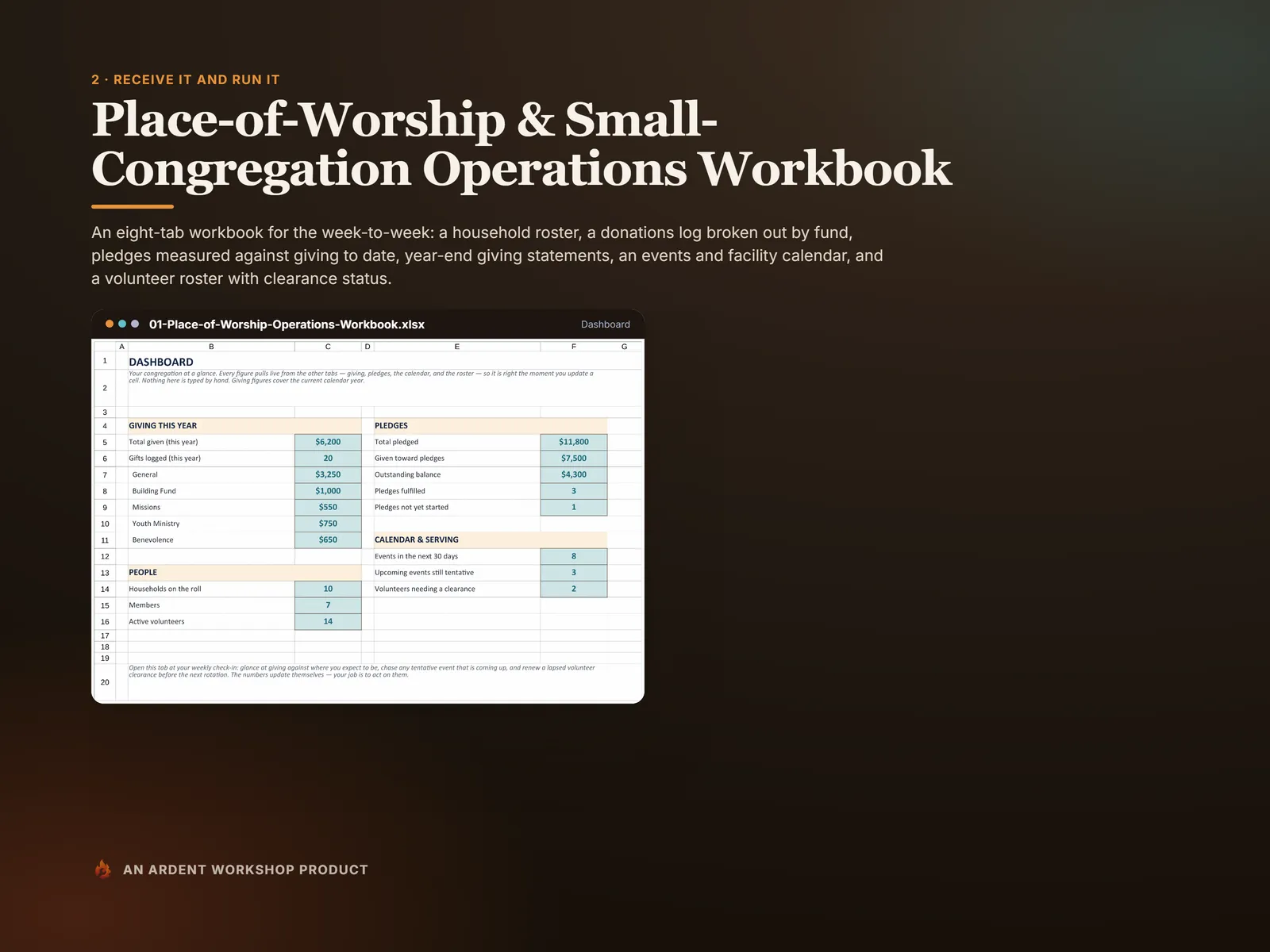Viewport: 1270px width, 952px height.
Task: Select the Pledges not yet started value
Action: tap(574, 507)
